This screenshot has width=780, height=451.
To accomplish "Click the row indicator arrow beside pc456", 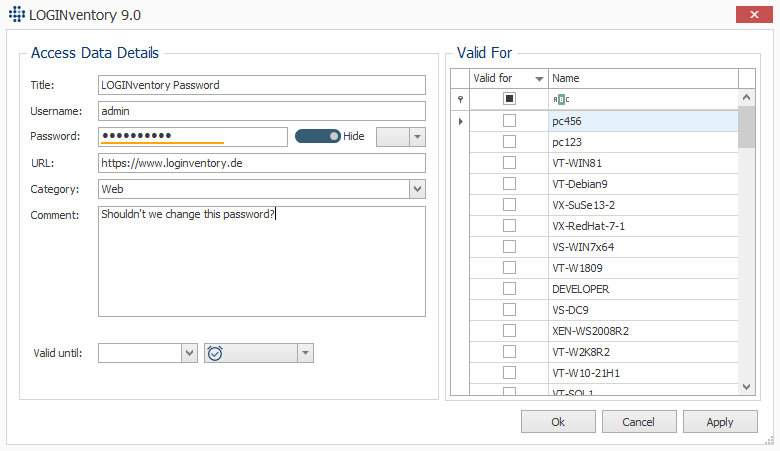I will click(x=460, y=121).
